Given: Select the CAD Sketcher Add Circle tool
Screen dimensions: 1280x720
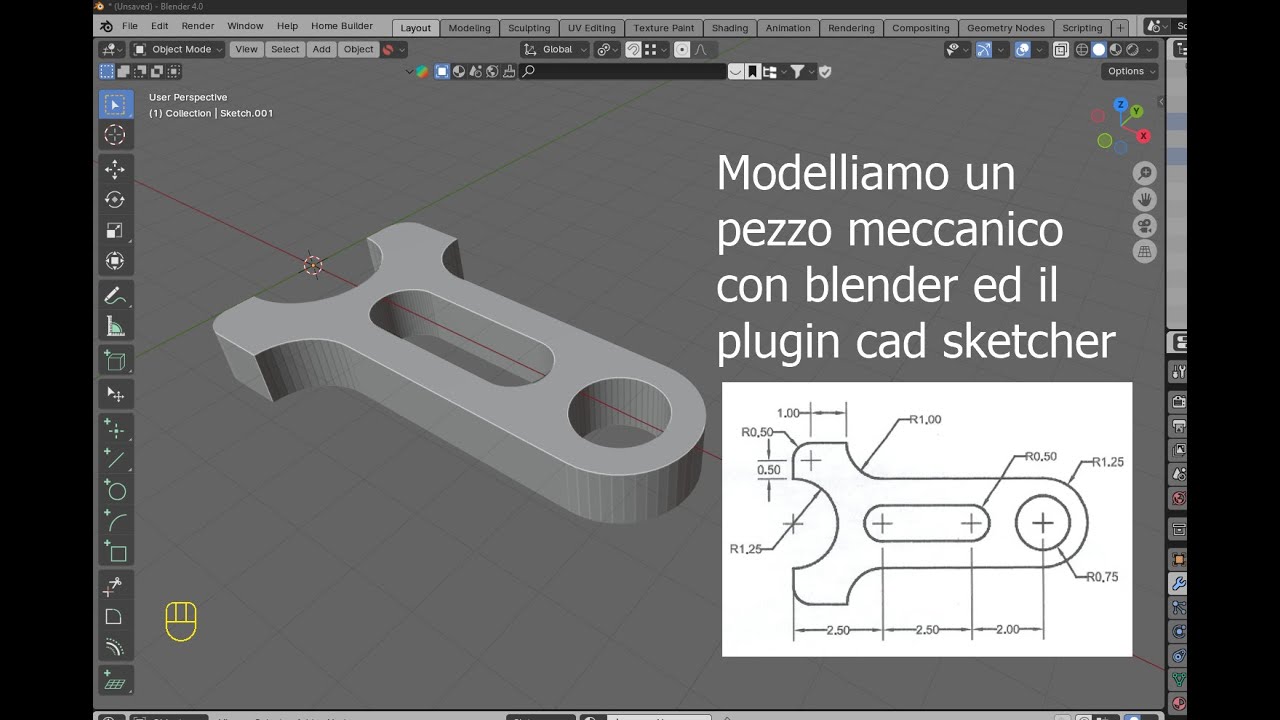Looking at the screenshot, I should coord(115,490).
